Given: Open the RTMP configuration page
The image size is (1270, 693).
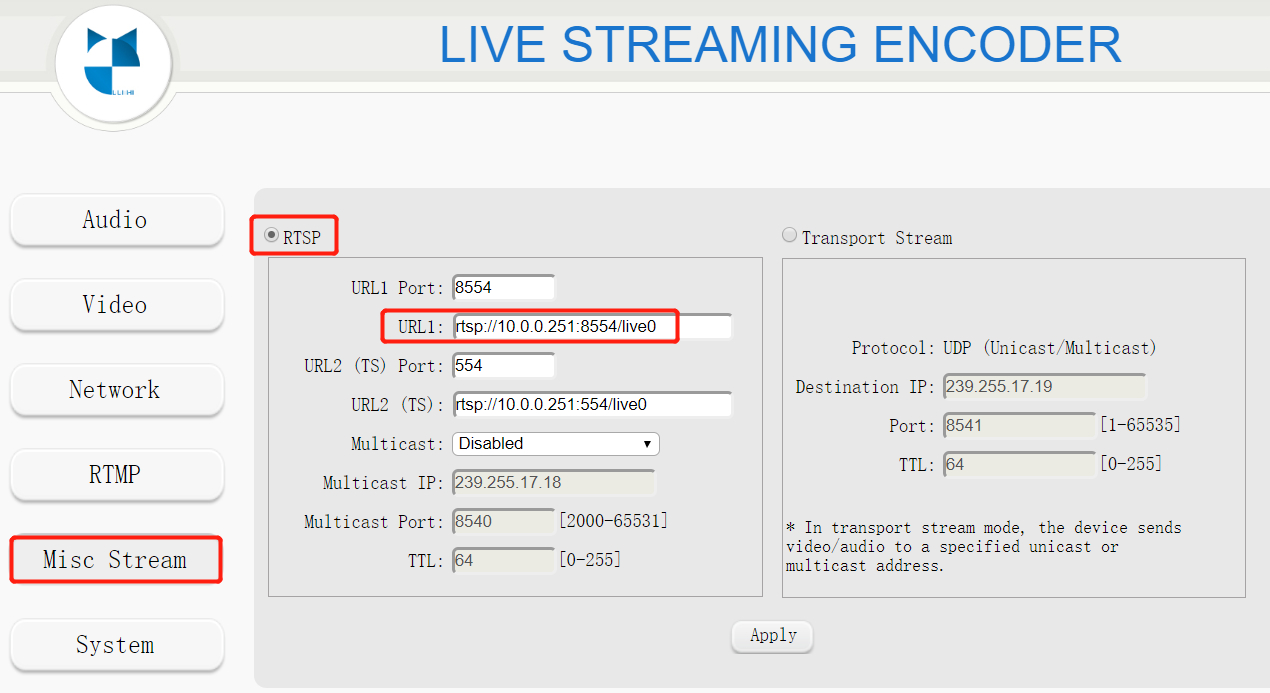Looking at the screenshot, I should tap(116, 475).
